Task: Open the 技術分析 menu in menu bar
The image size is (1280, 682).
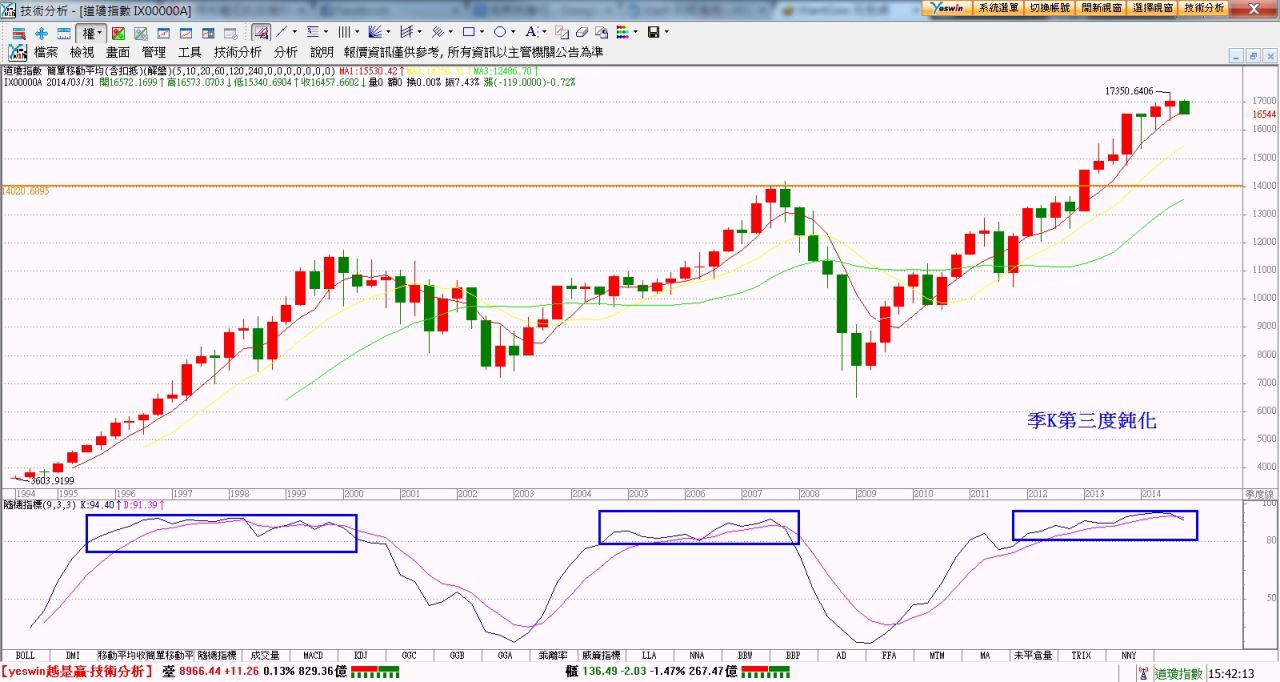Action: click(238, 52)
